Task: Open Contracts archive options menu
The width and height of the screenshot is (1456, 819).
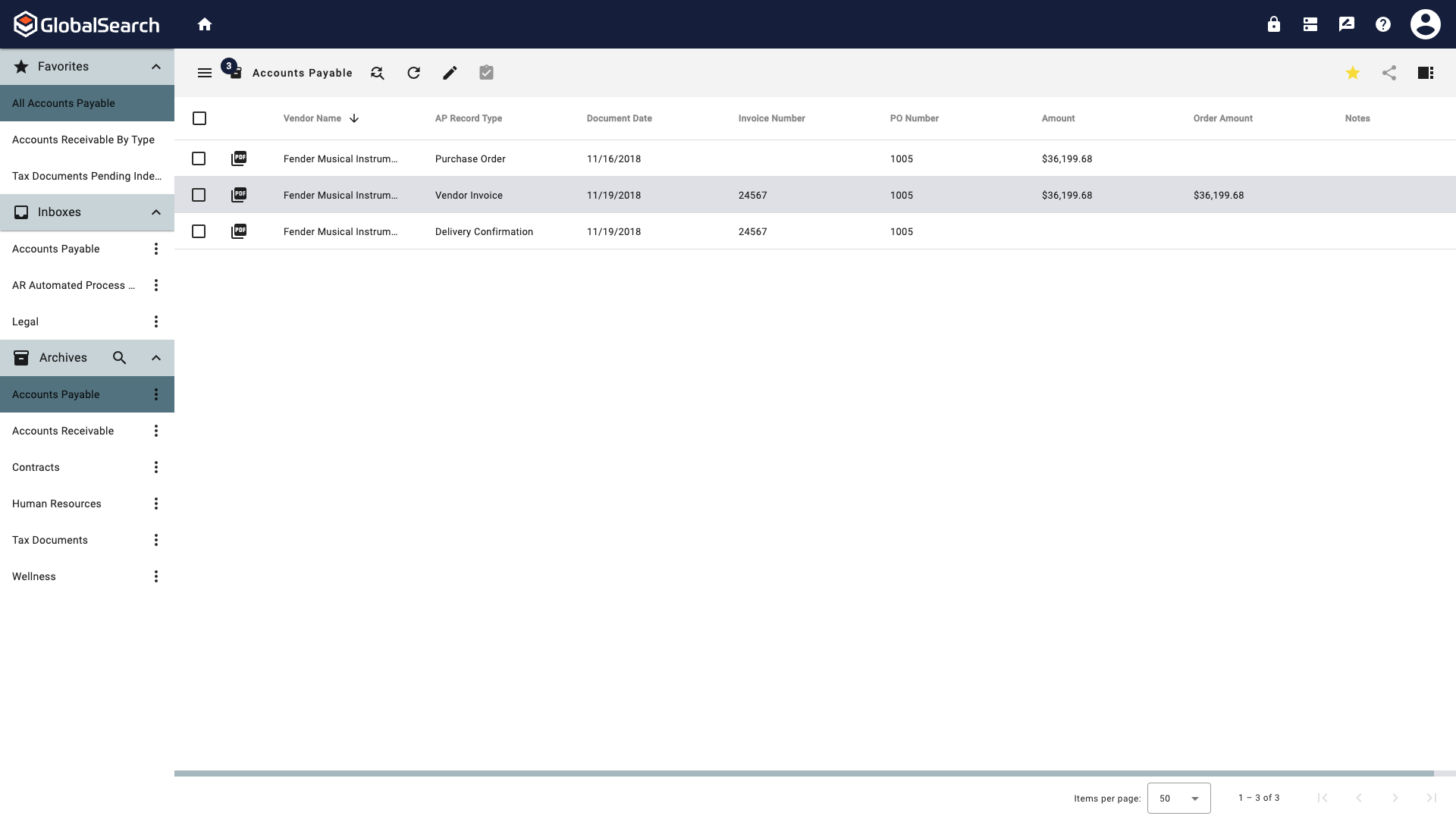Action: [x=156, y=467]
